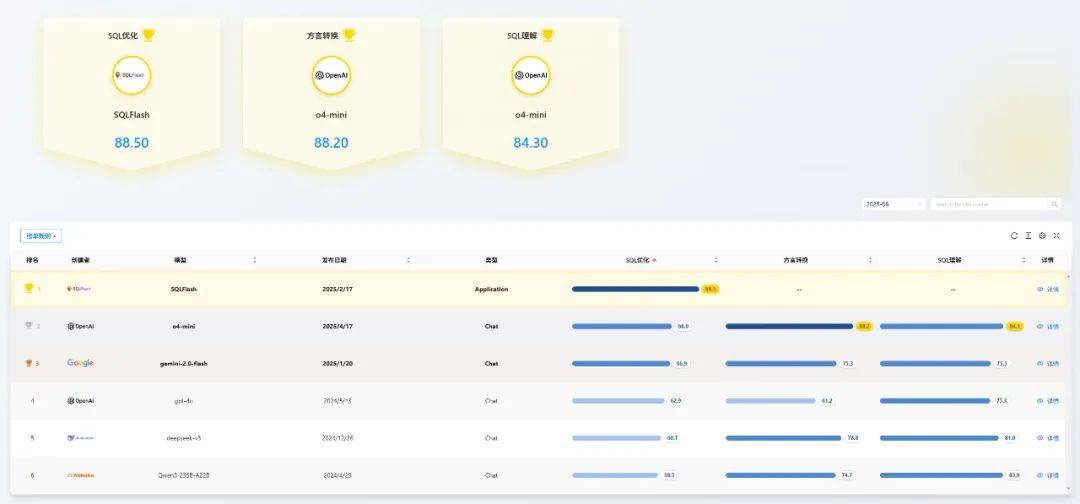Screen dimensions: 1080x504
Task: Click the ranking rules button above the table
Action: coord(41,235)
